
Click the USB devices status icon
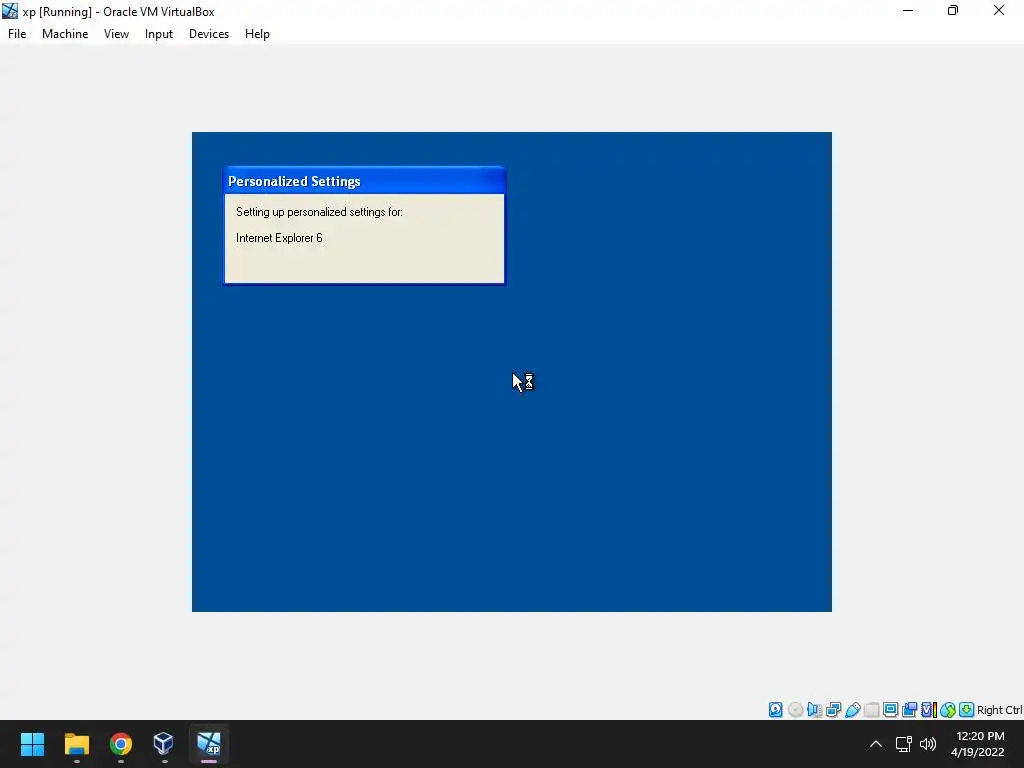pyautogui.click(x=852, y=710)
